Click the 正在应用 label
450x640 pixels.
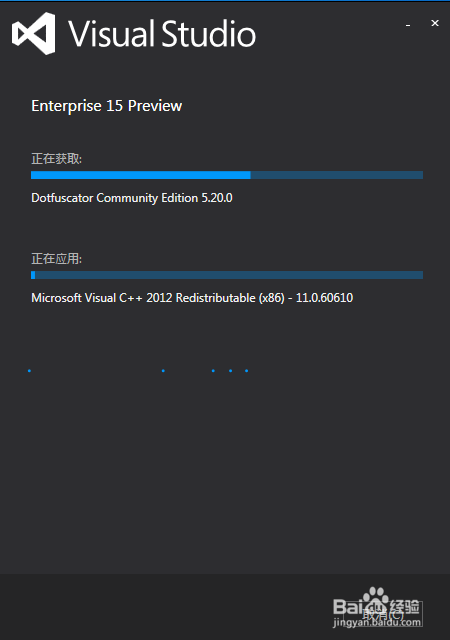pos(56,258)
